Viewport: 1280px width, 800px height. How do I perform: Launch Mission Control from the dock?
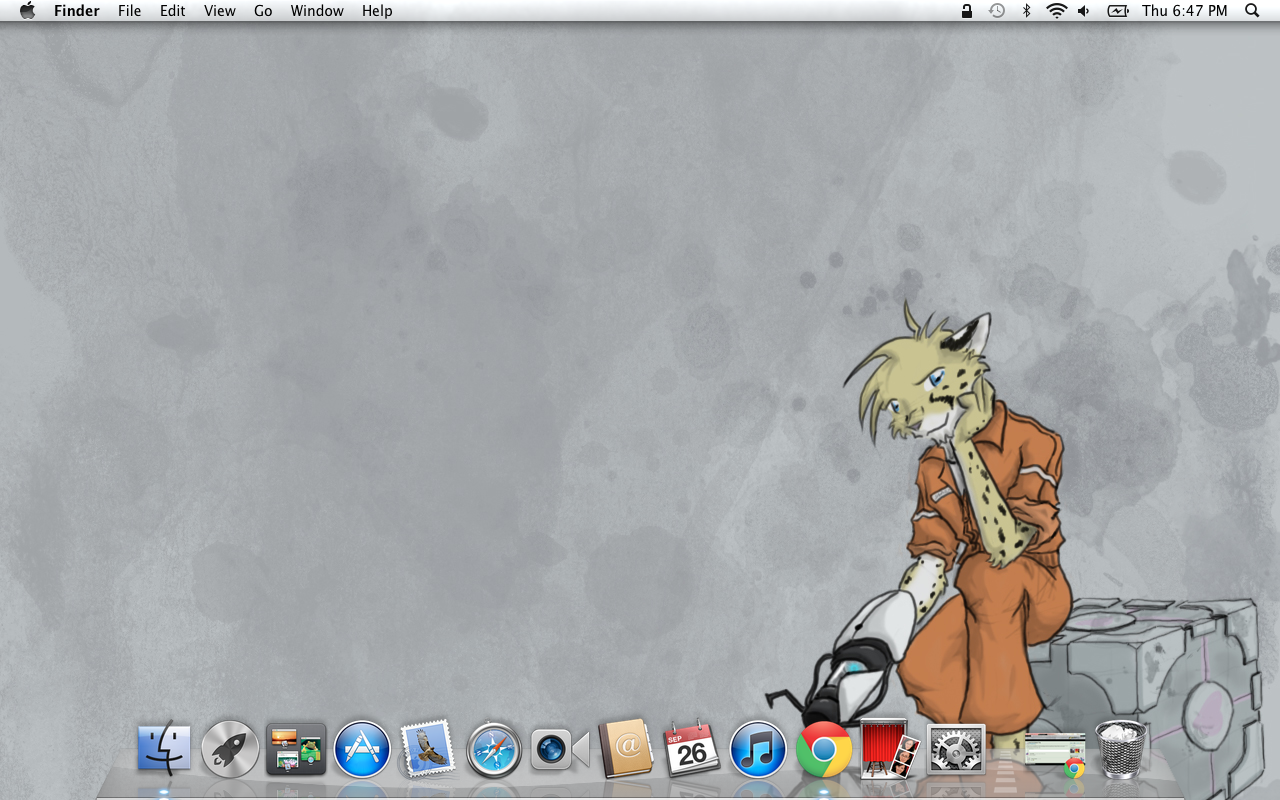296,749
